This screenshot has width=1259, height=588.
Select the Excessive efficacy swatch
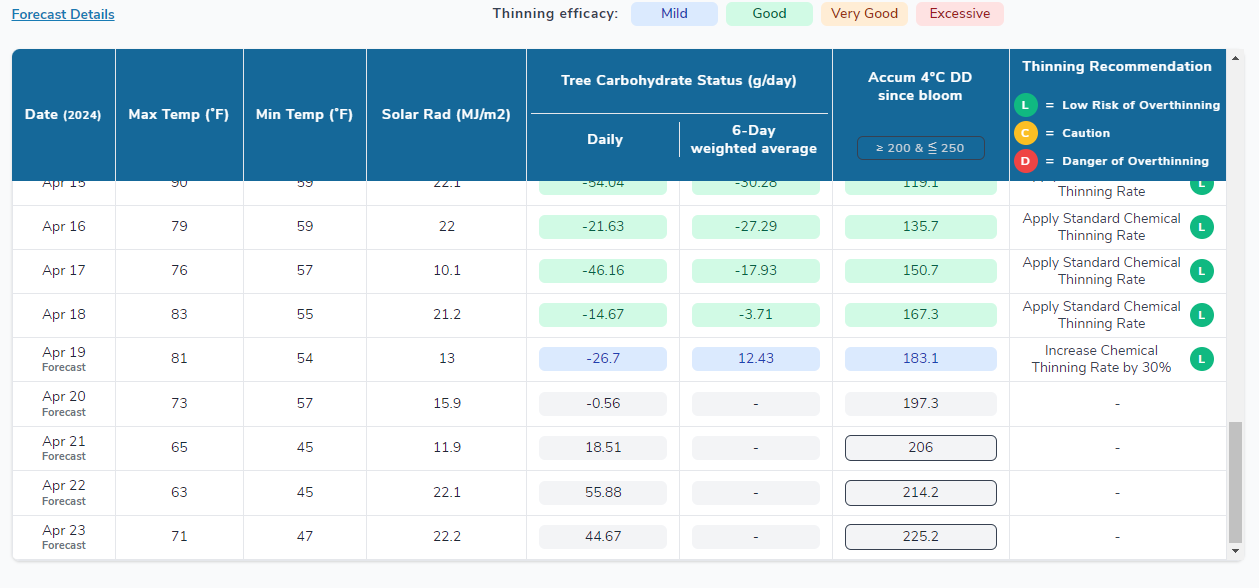click(959, 14)
